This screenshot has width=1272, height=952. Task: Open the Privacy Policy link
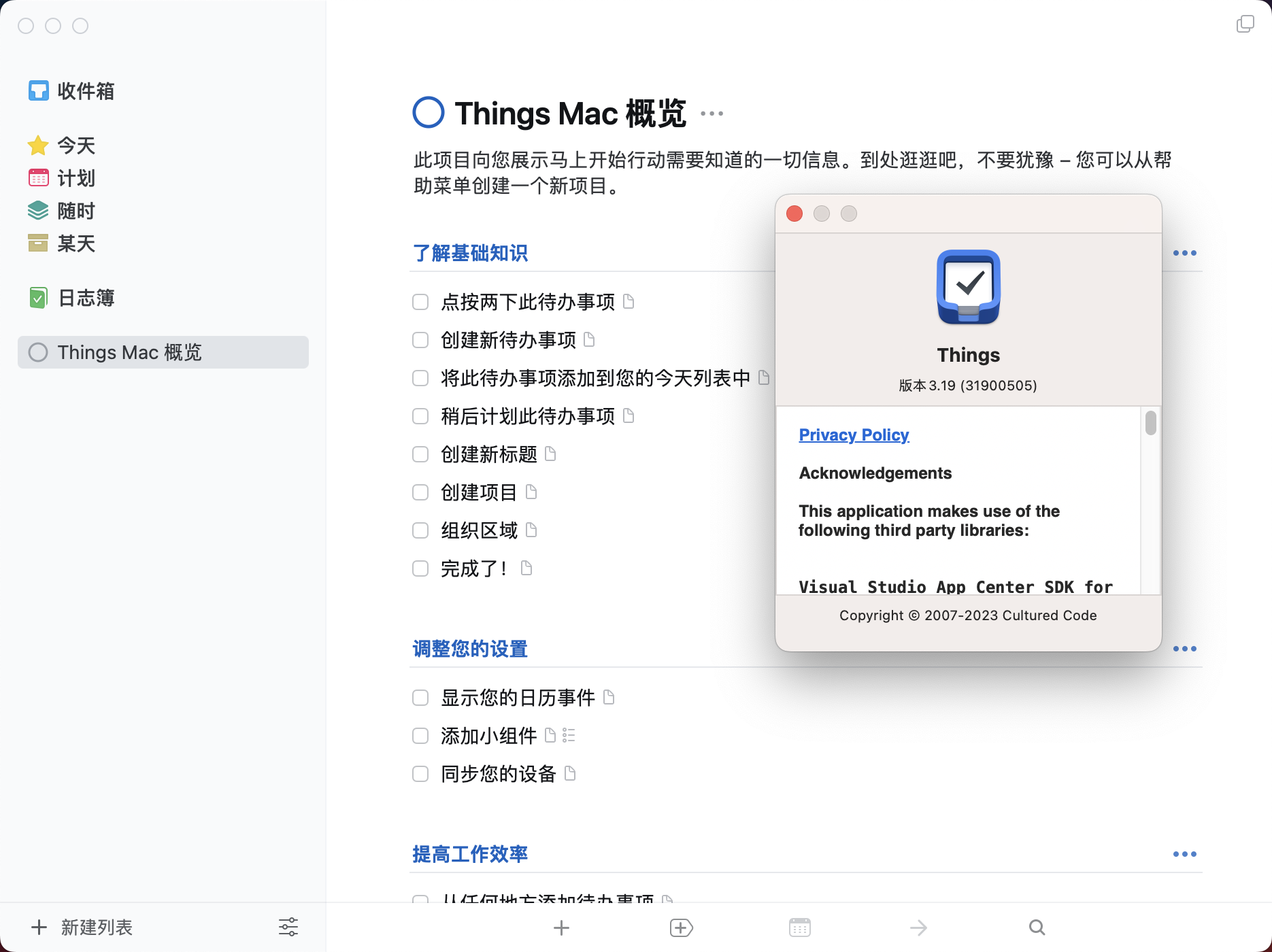click(x=854, y=435)
